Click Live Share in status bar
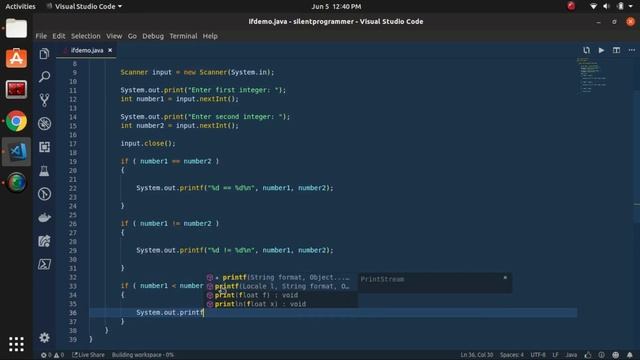This screenshot has width=640, height=360. 88,355
